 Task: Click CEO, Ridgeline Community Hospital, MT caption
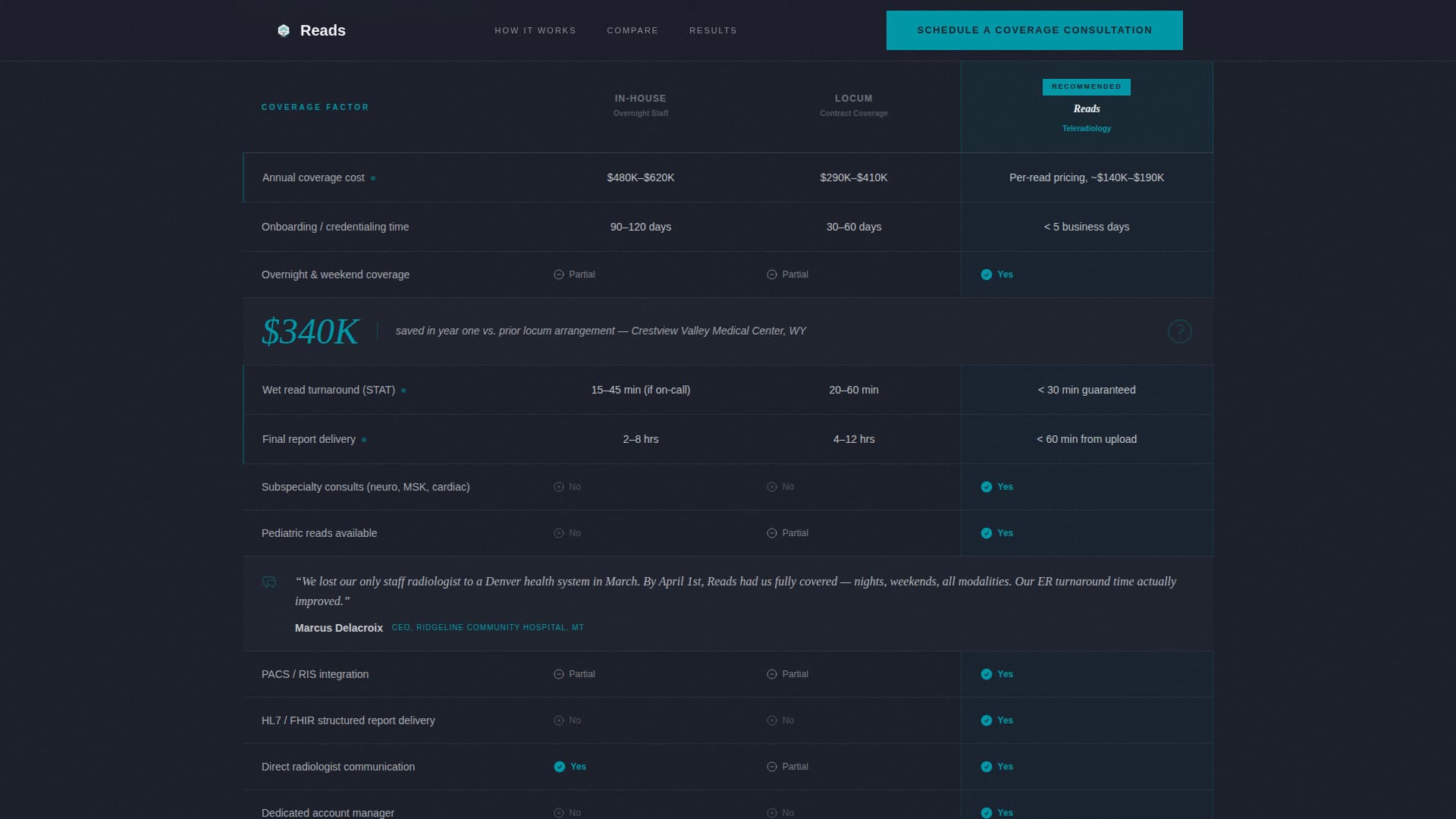[x=488, y=627]
